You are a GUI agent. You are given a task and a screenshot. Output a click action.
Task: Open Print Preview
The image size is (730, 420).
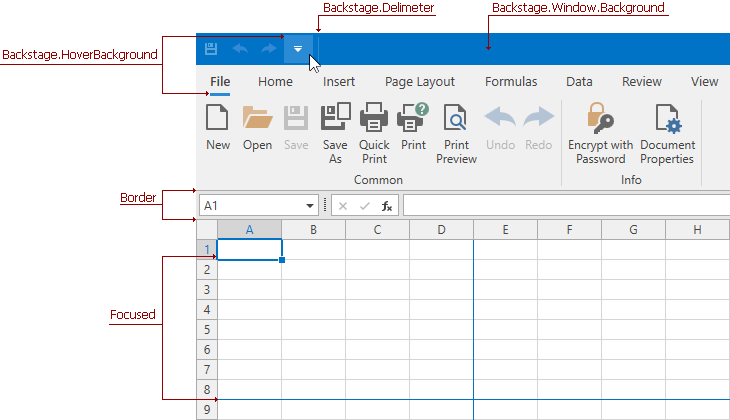(x=456, y=134)
